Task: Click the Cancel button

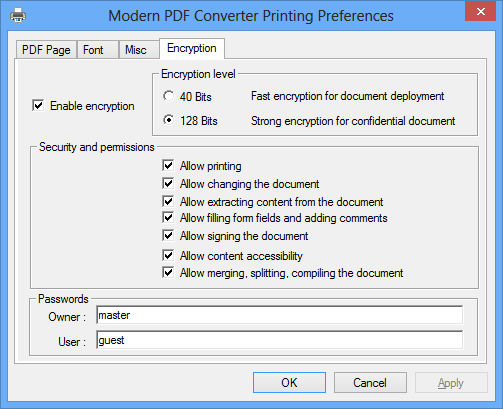Action: [370, 383]
